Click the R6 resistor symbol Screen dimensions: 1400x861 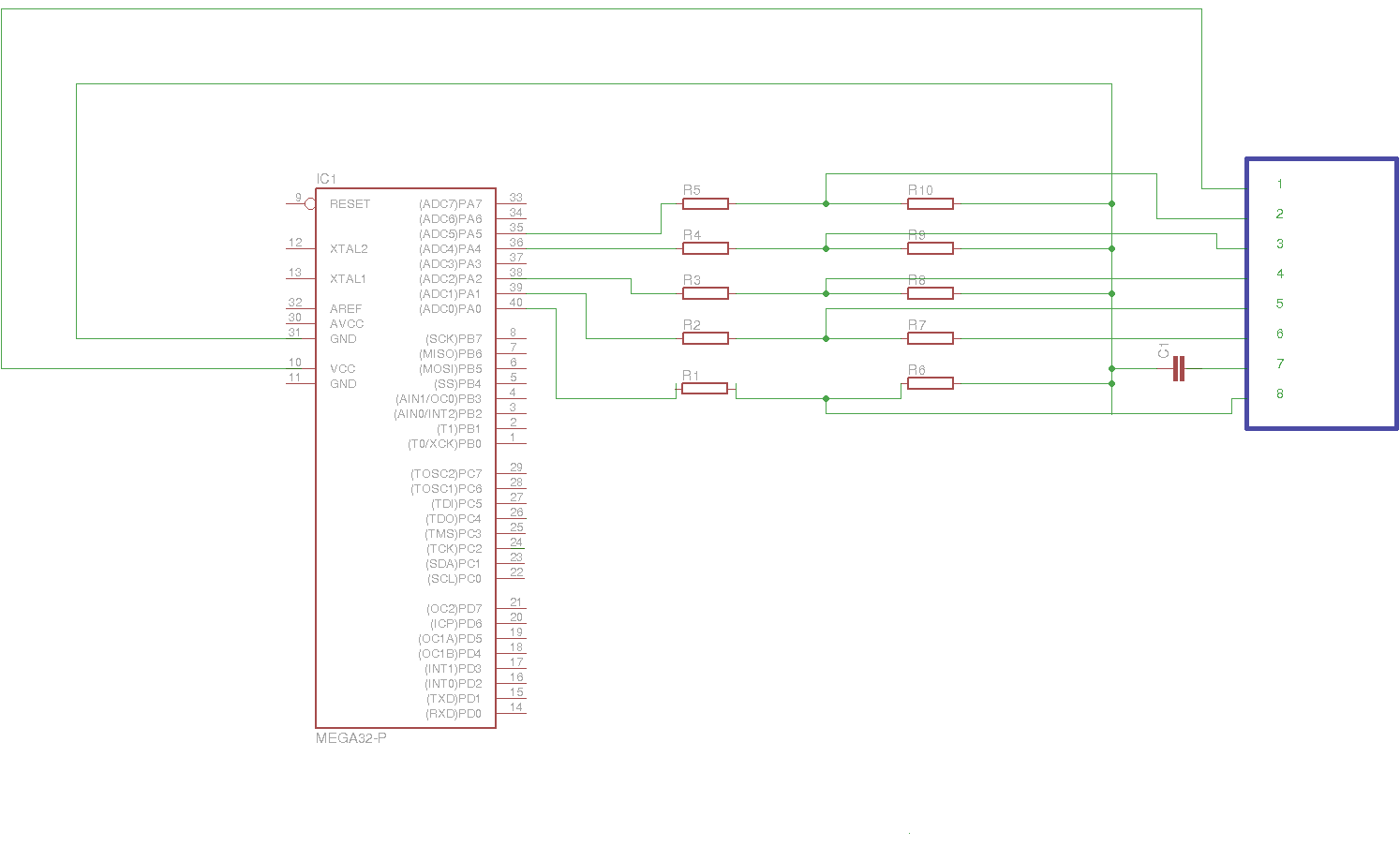click(x=931, y=383)
